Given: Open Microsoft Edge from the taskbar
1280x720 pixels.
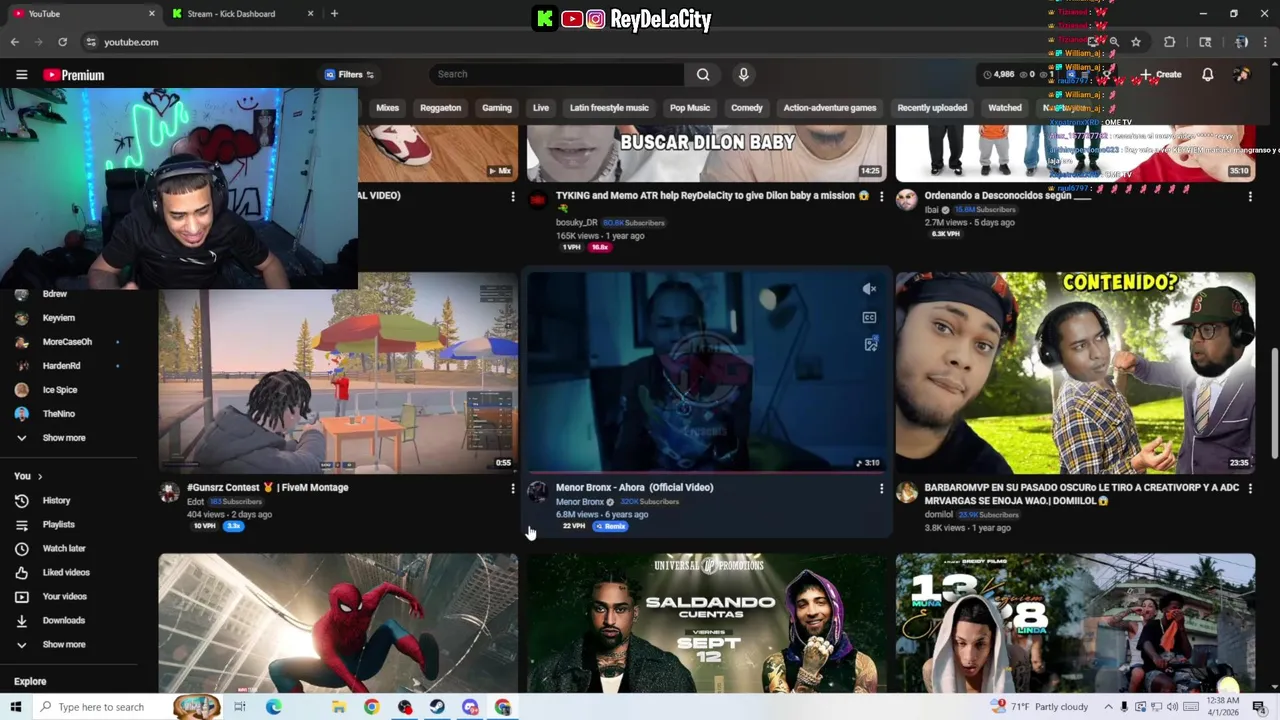Looking at the screenshot, I should [273, 707].
